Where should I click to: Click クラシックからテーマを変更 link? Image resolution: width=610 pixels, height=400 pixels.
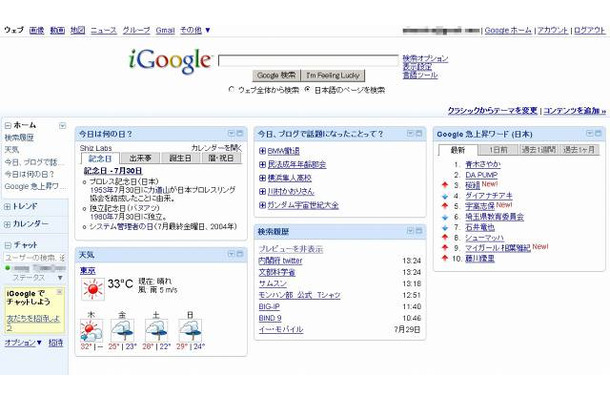tap(493, 111)
